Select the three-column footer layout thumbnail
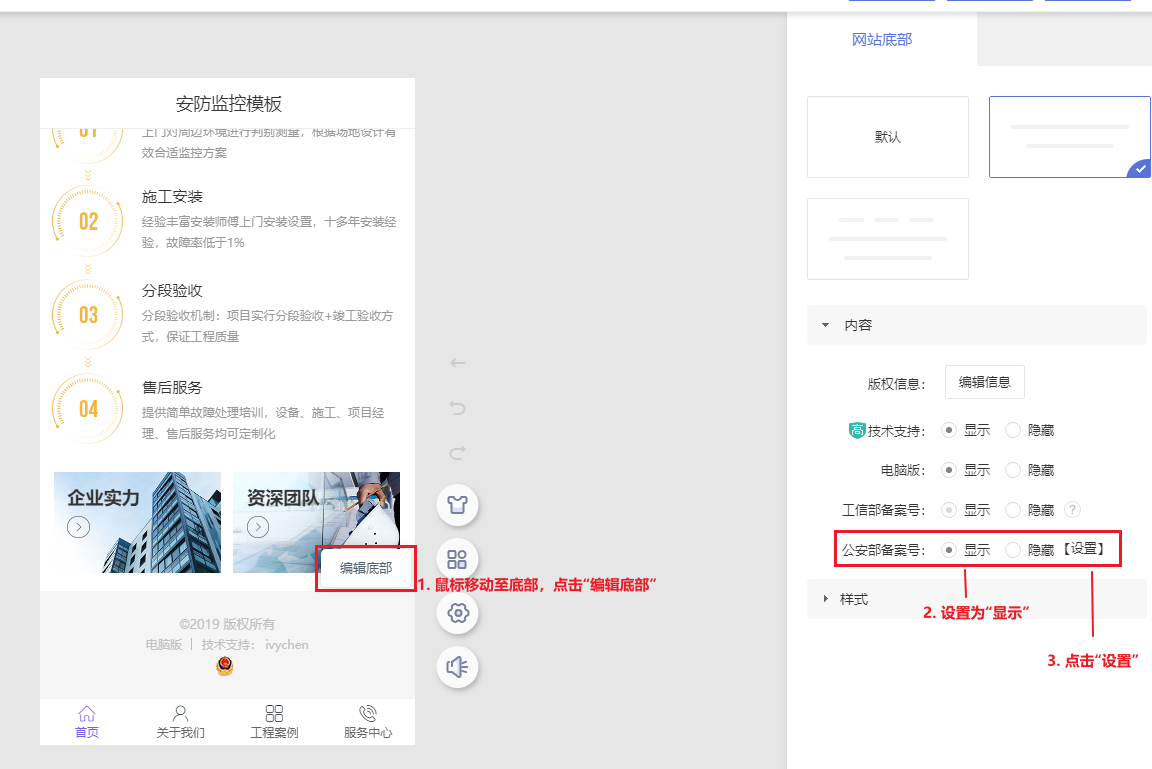Viewport: 1152px width, 769px height. pos(888,239)
